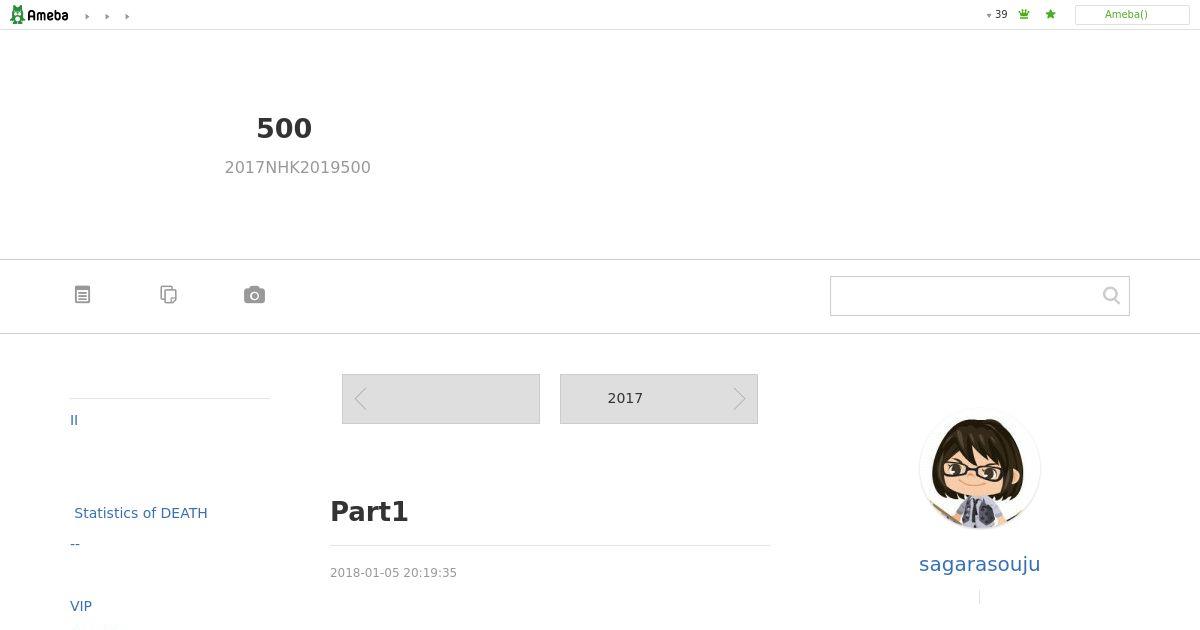Screen dimensions: 1200x630
Task: Open the camera photo gallery icon
Action: [255, 295]
